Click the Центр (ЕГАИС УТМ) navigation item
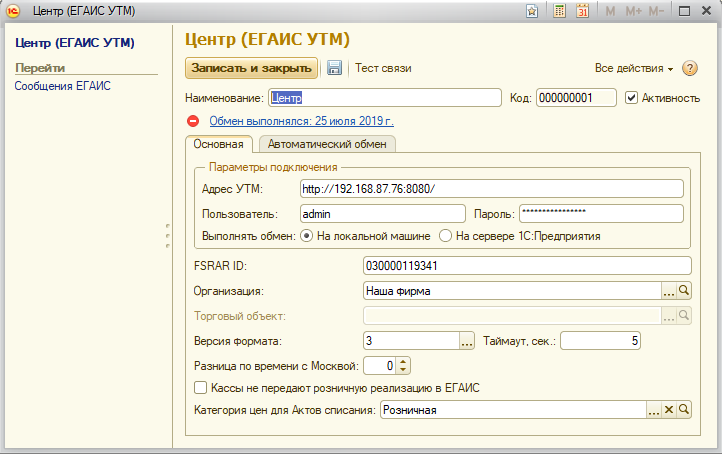The image size is (722, 454). (x=75, y=43)
